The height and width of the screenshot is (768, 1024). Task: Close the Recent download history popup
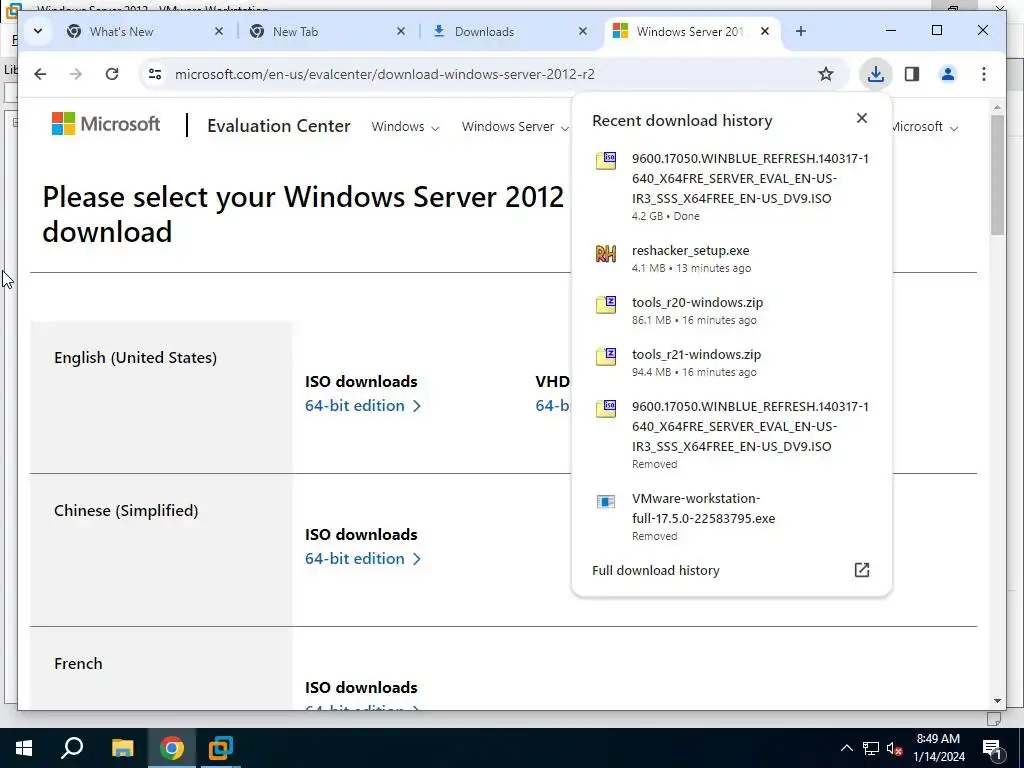pyautogui.click(x=862, y=118)
